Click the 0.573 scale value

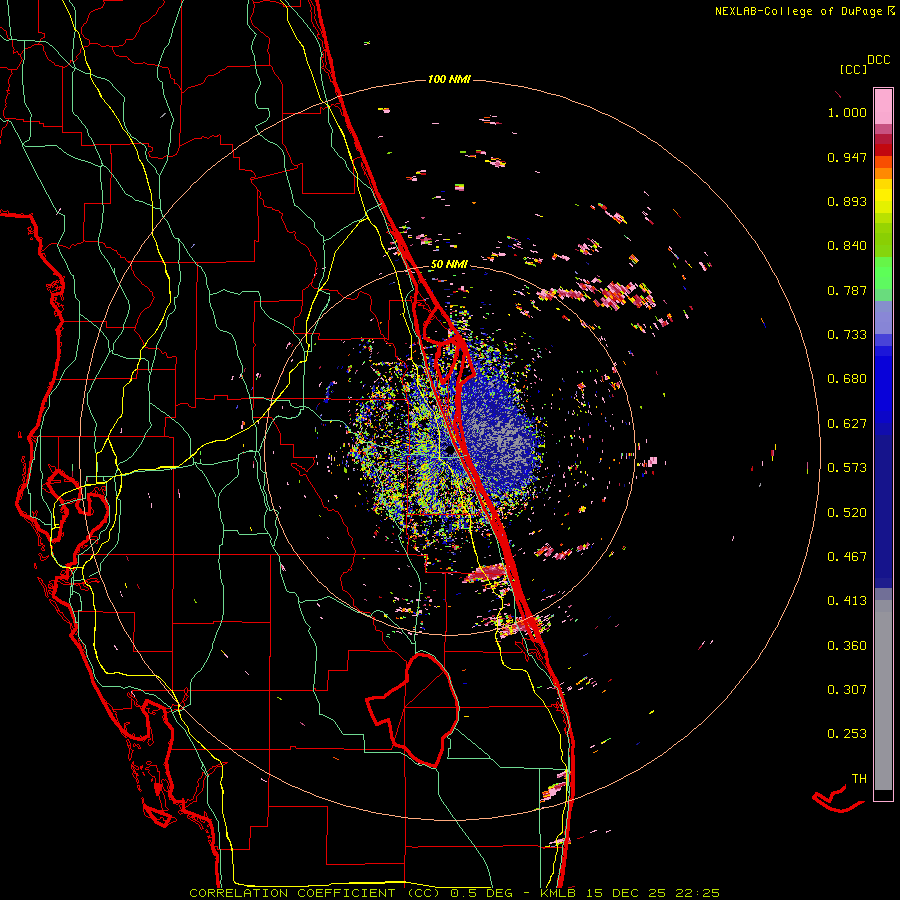[x=847, y=468]
